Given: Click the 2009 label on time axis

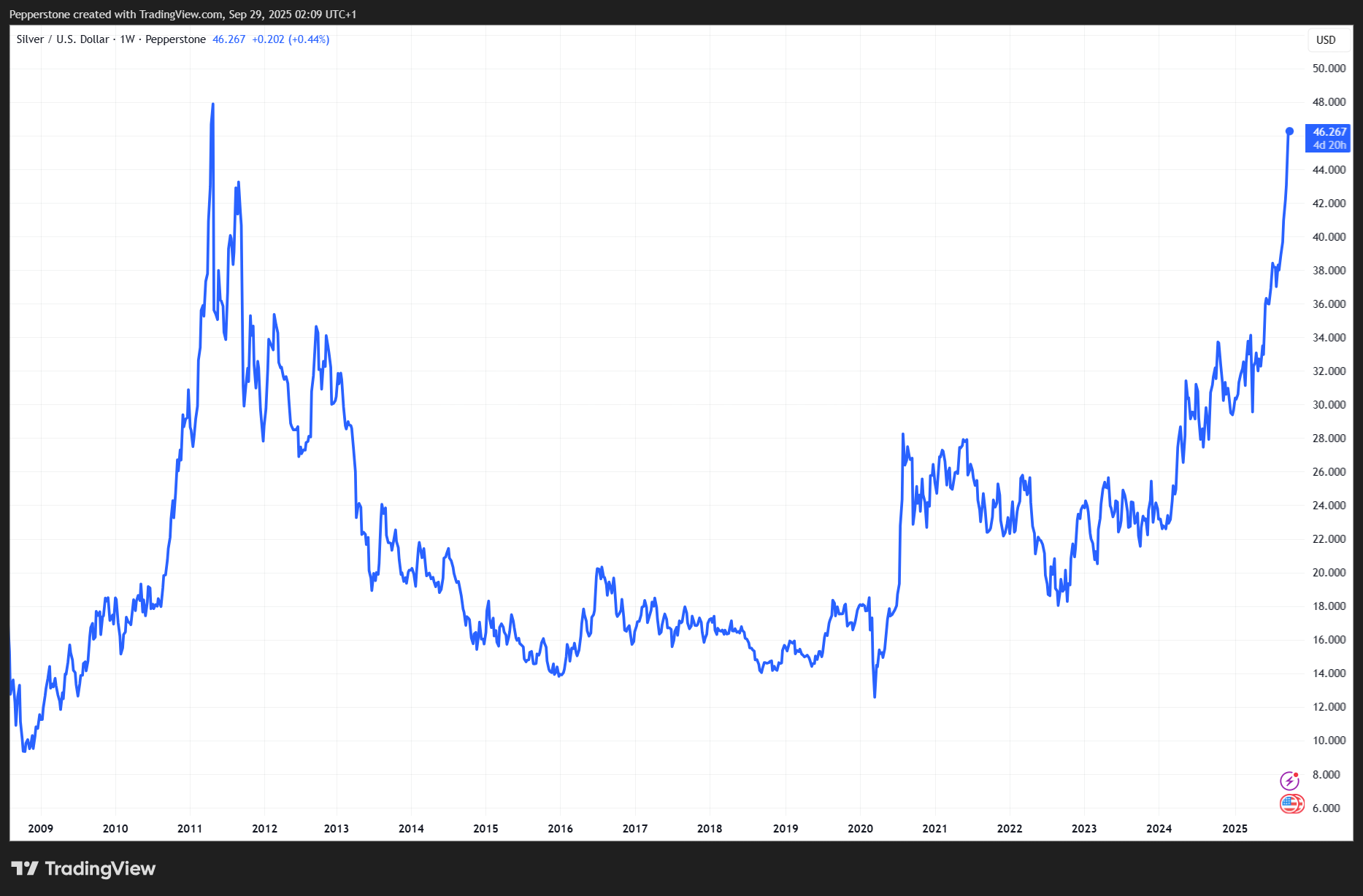Looking at the screenshot, I should point(41,828).
